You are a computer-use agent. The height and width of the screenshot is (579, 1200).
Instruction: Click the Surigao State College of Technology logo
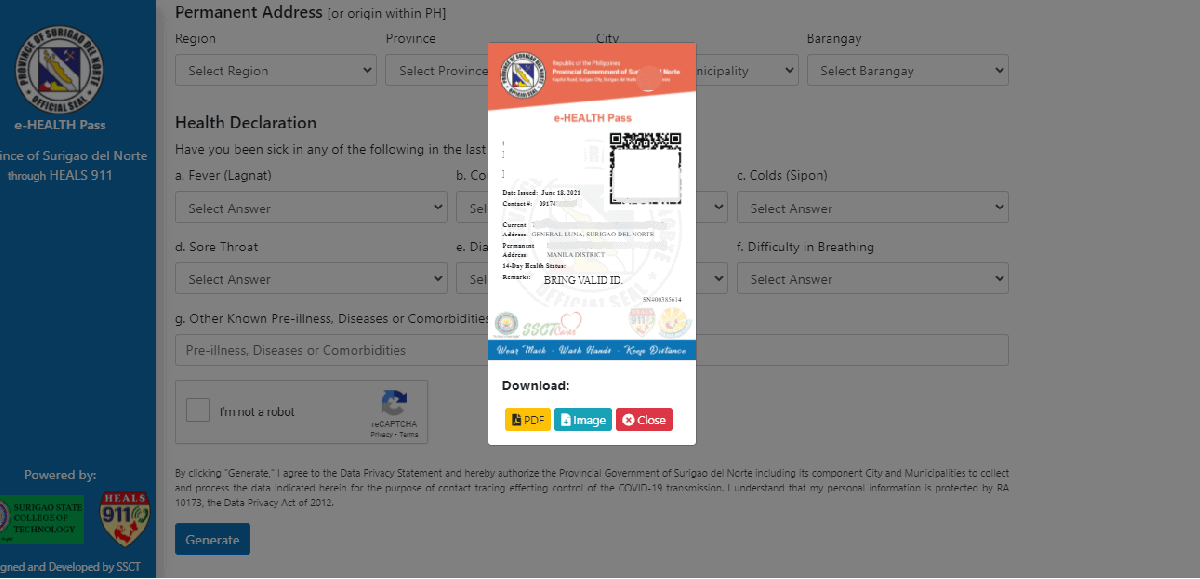click(40, 519)
